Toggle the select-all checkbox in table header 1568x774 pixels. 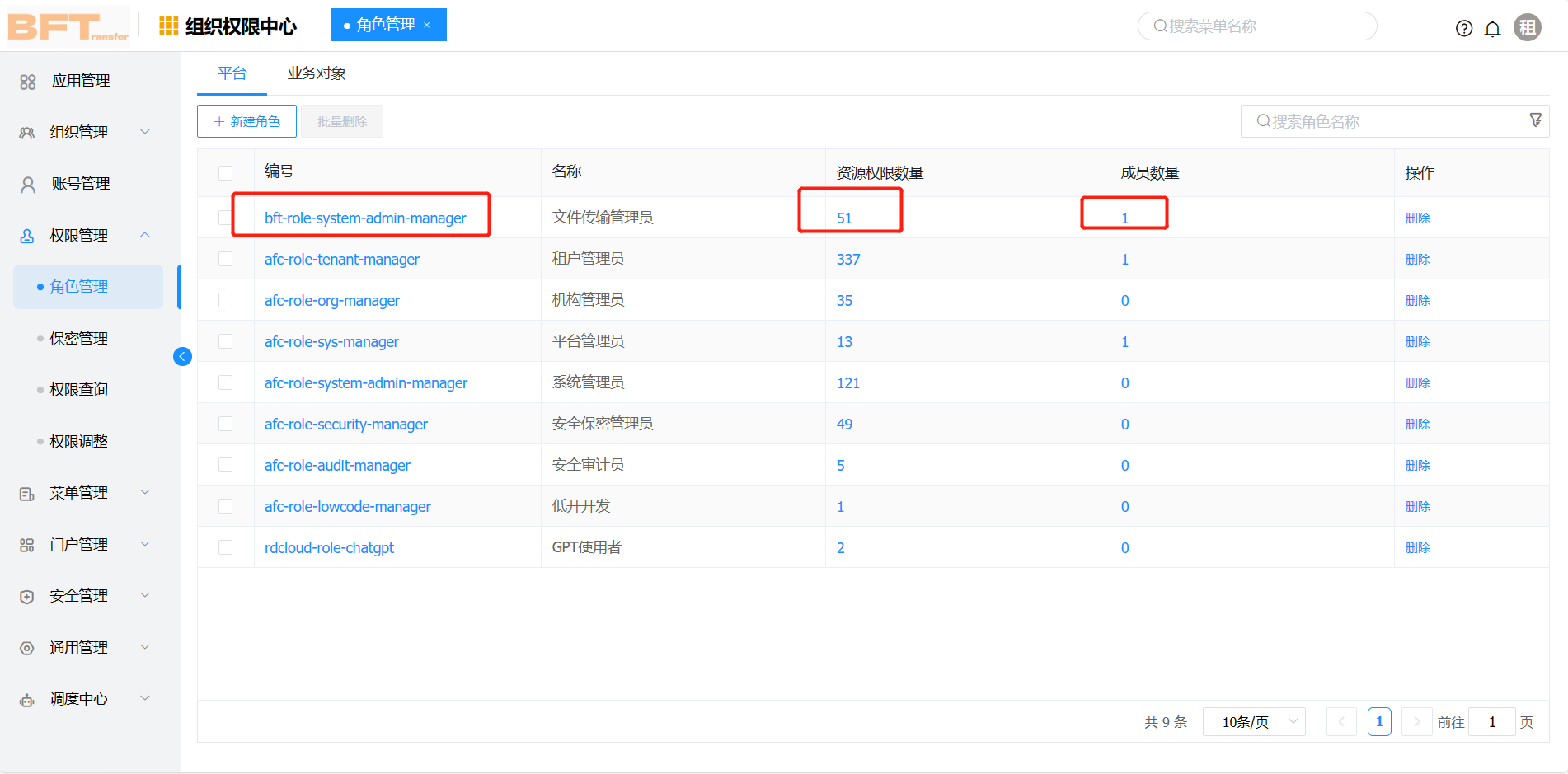tap(225, 172)
